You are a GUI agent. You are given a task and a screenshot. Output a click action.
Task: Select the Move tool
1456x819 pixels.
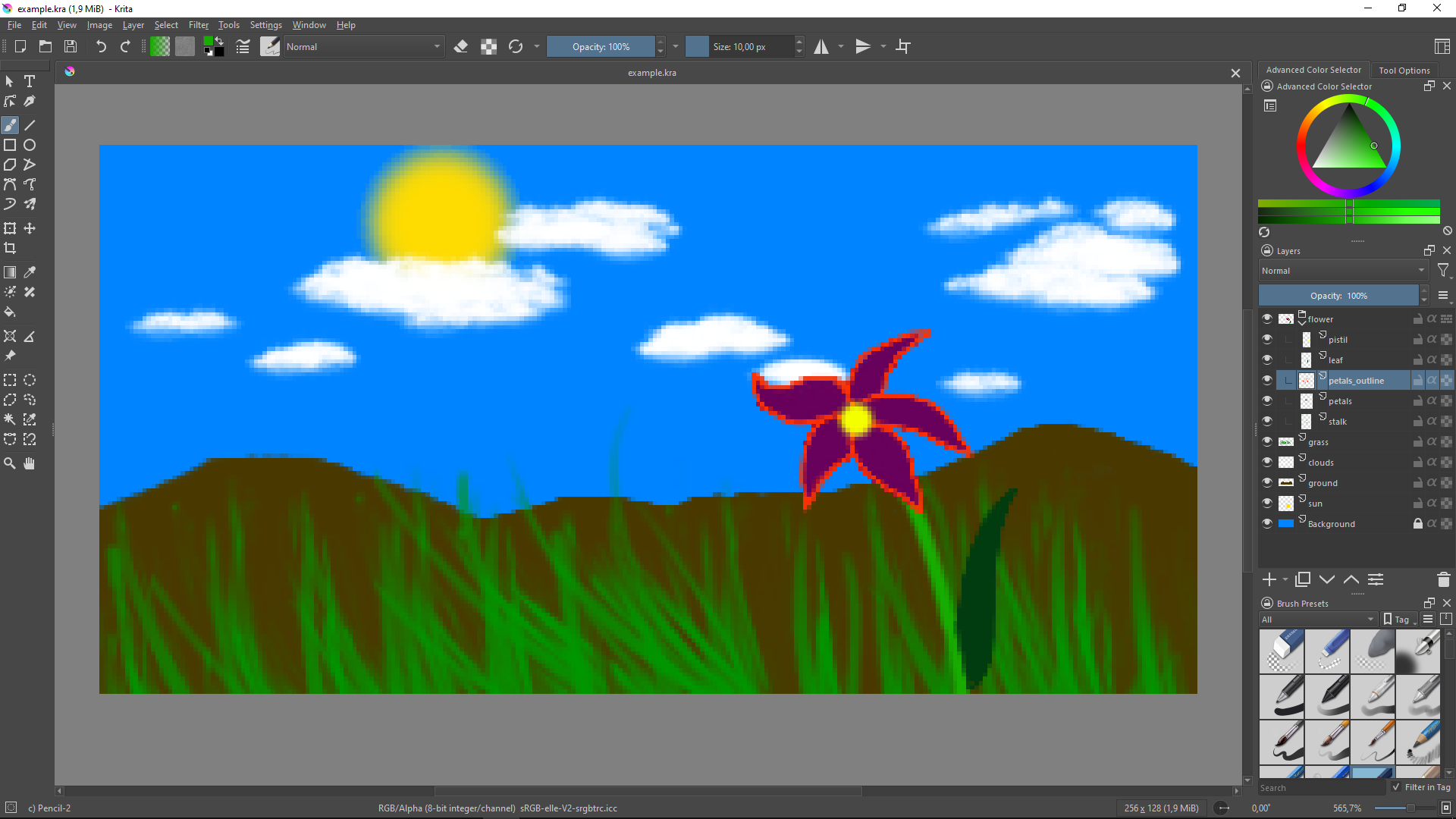30,228
